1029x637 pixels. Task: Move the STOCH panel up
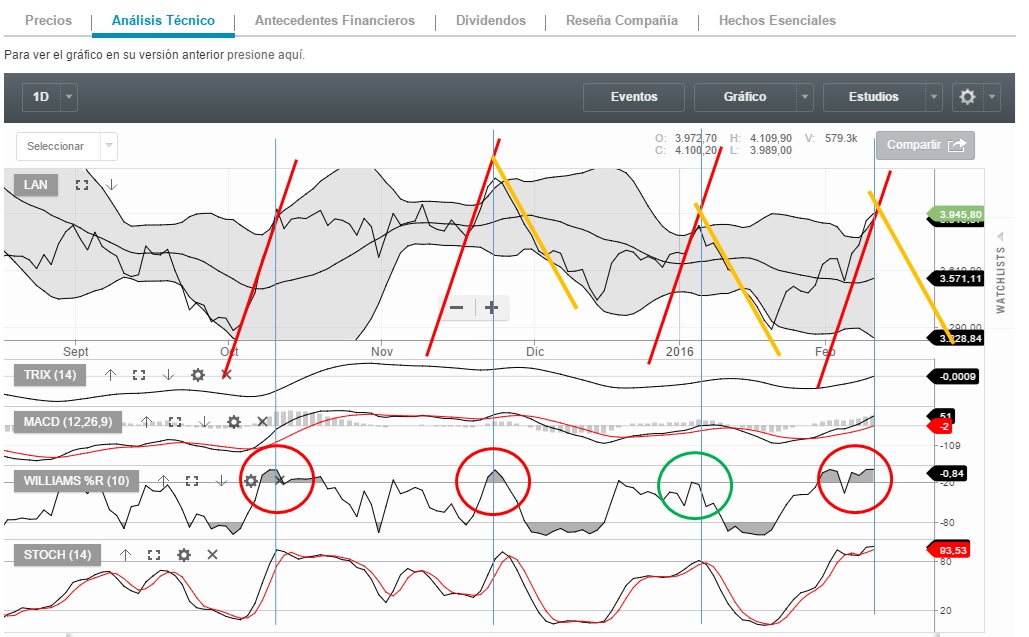(x=125, y=555)
